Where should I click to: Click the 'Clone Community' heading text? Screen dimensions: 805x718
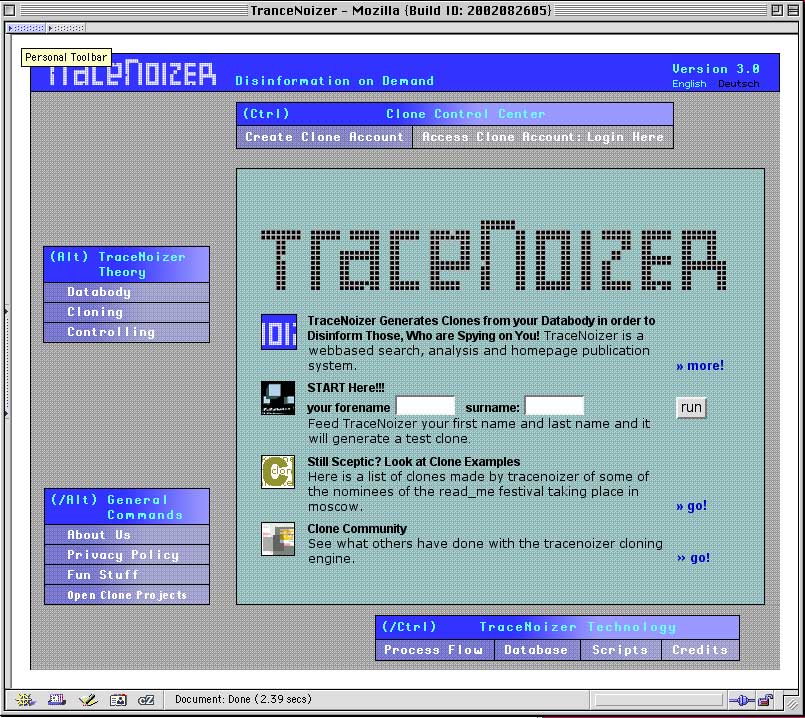tap(357, 529)
